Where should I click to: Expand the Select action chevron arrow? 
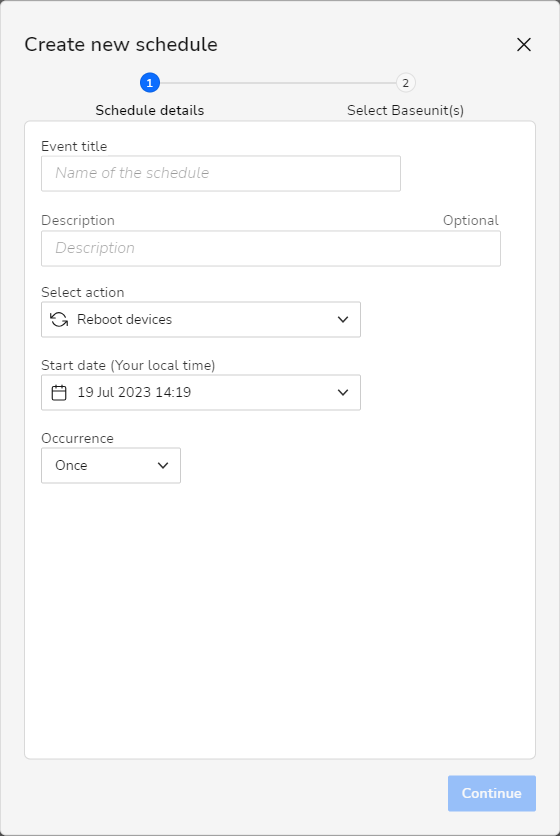(343, 319)
